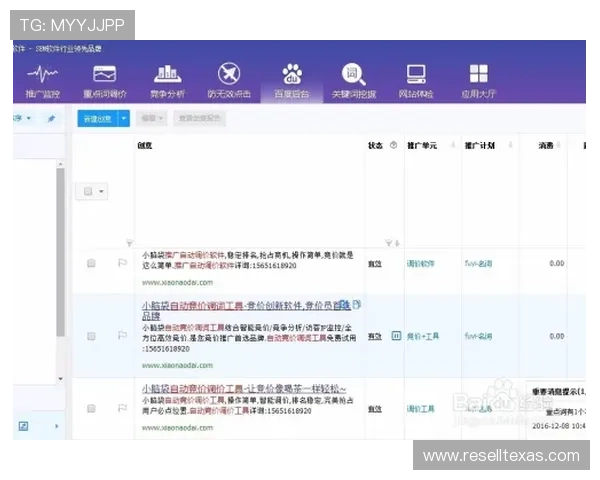Open the 推广监控 monitoring module
This screenshot has height=480, width=600.
pos(42,82)
